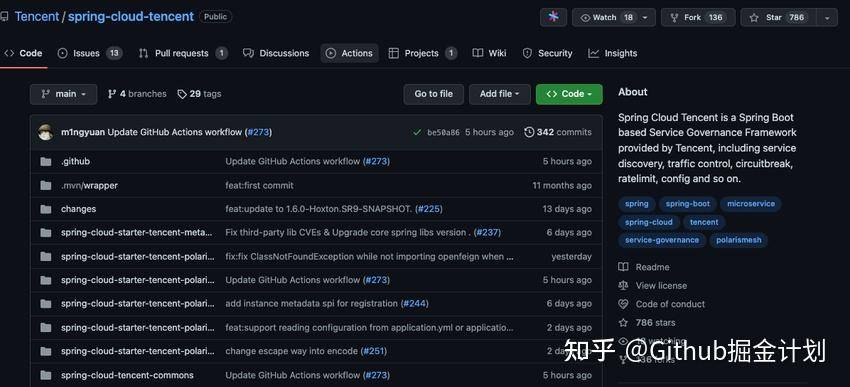Select the spring topic tag
The height and width of the screenshot is (387, 850).
(636, 204)
